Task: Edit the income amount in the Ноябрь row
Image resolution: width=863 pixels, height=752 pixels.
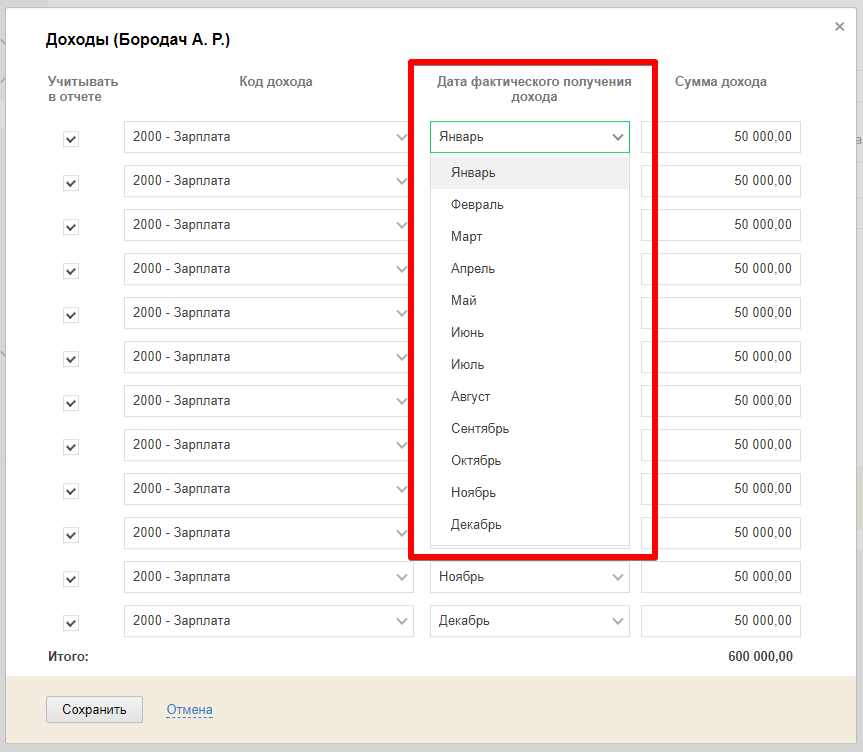Action: coord(720,576)
